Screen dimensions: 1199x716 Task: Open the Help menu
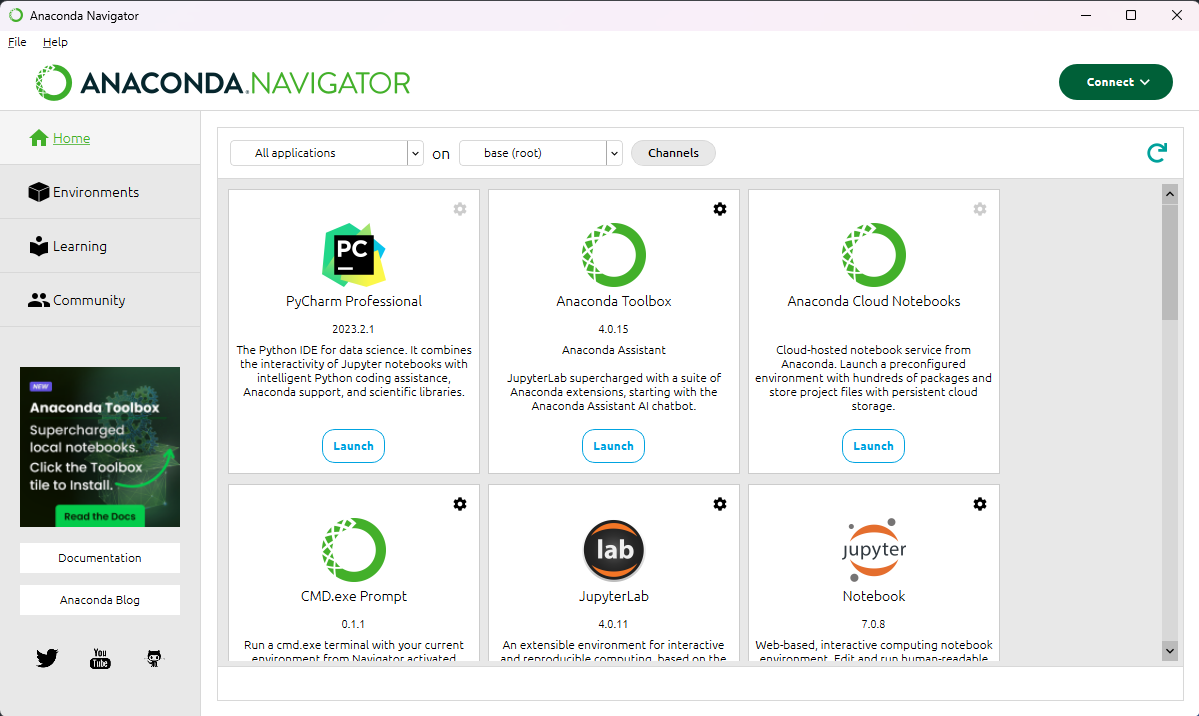point(55,42)
